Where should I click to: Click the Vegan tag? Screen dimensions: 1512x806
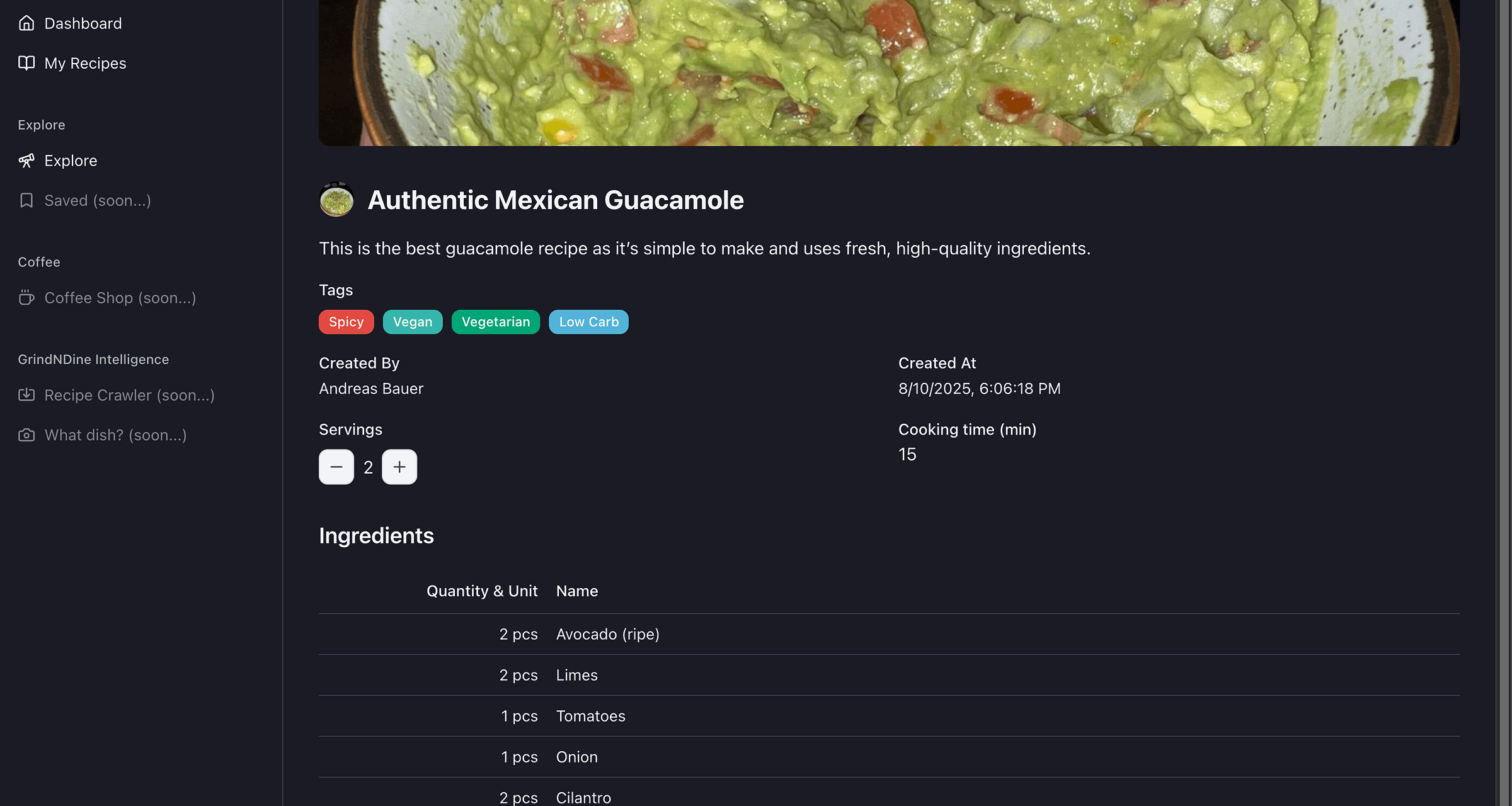coord(413,322)
